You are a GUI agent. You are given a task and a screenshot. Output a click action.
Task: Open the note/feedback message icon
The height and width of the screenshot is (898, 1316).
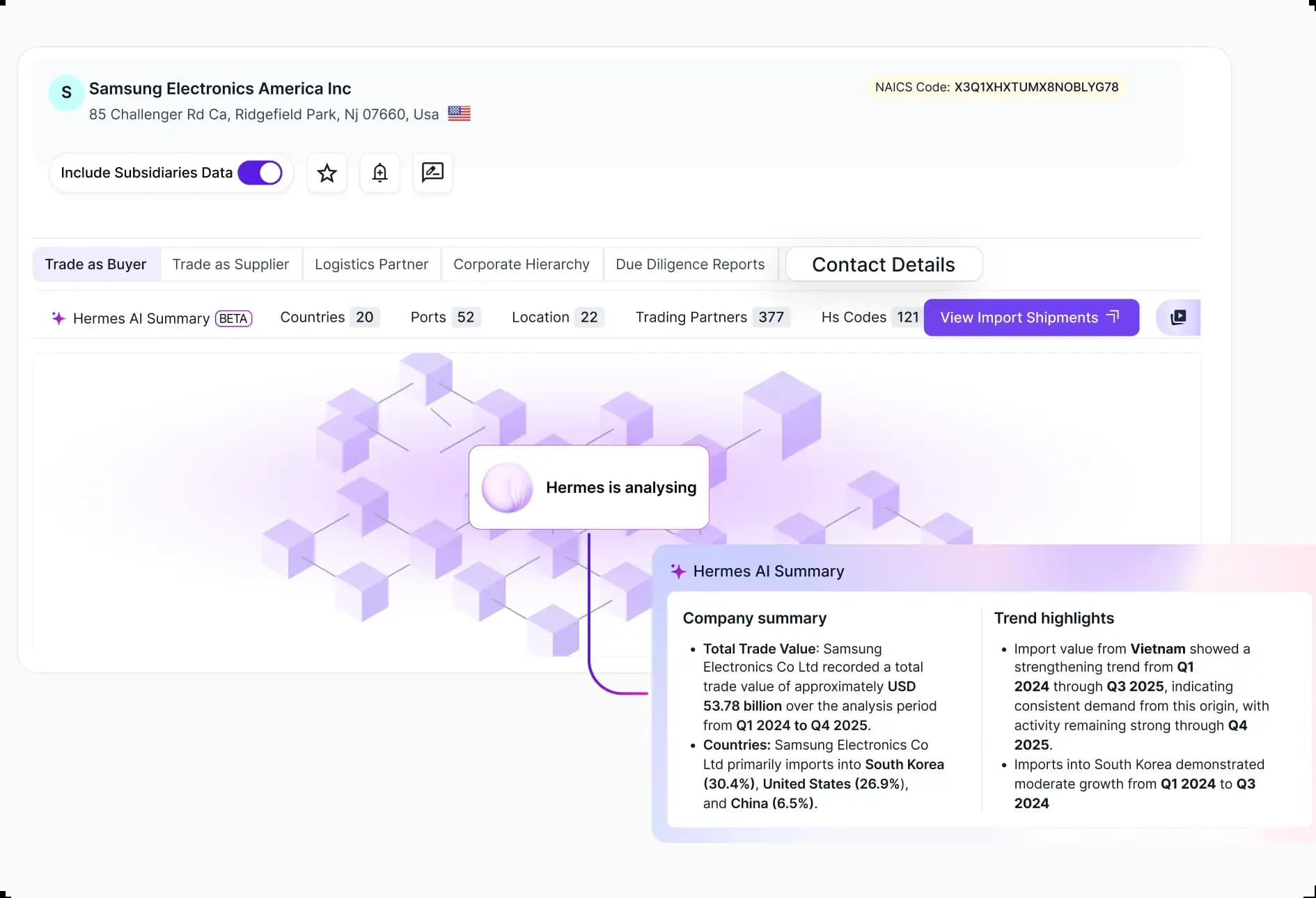pos(432,173)
